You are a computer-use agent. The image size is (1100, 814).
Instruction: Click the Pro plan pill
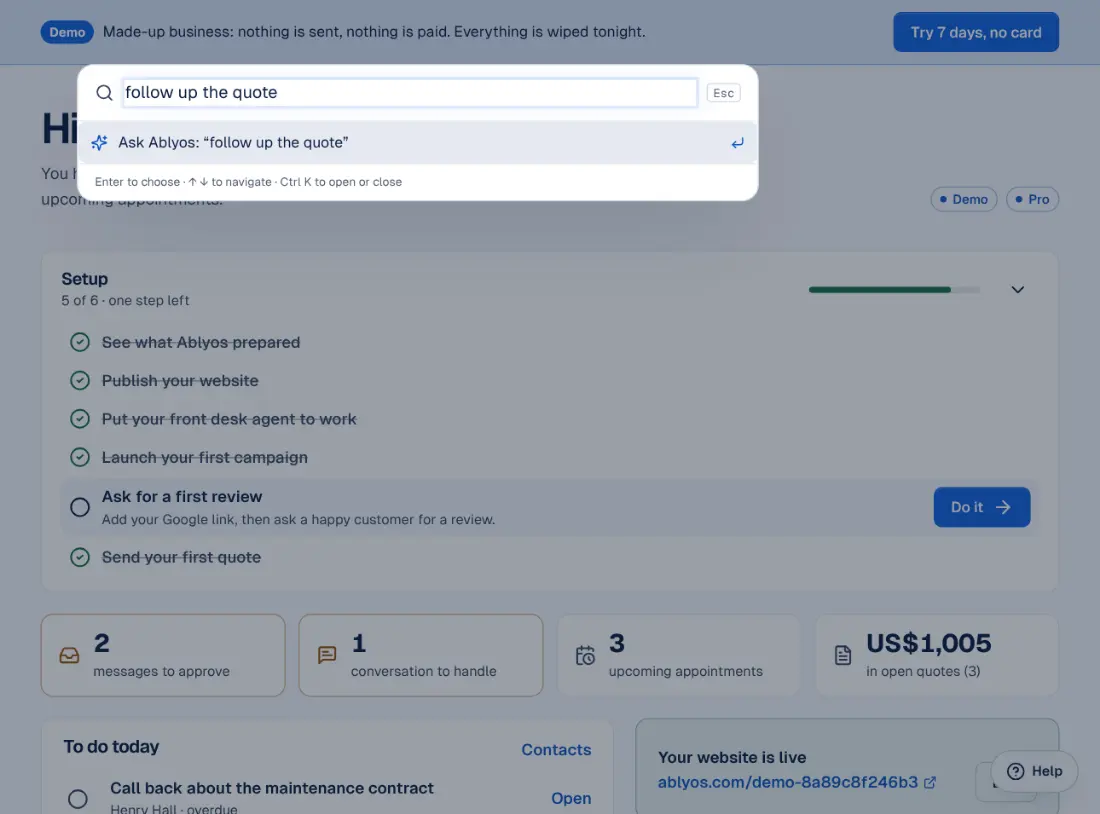[x=1032, y=199]
